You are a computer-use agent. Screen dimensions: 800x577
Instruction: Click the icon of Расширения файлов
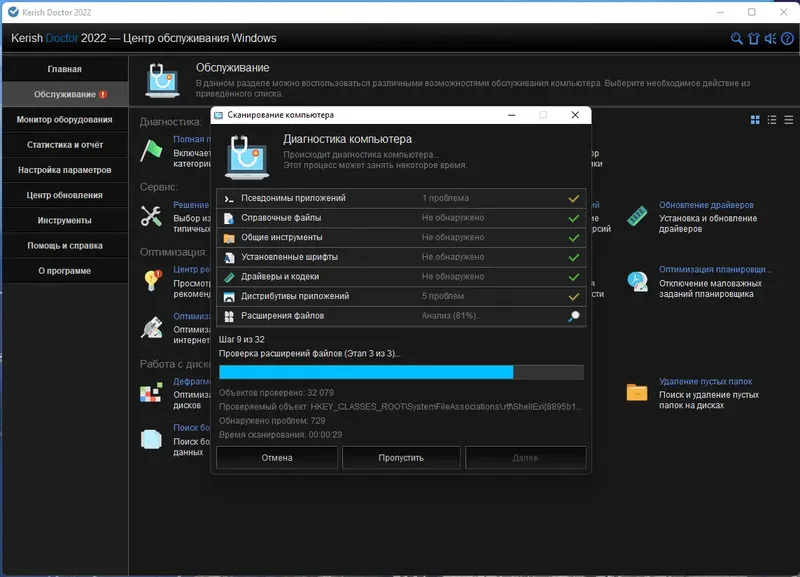tap(229, 316)
